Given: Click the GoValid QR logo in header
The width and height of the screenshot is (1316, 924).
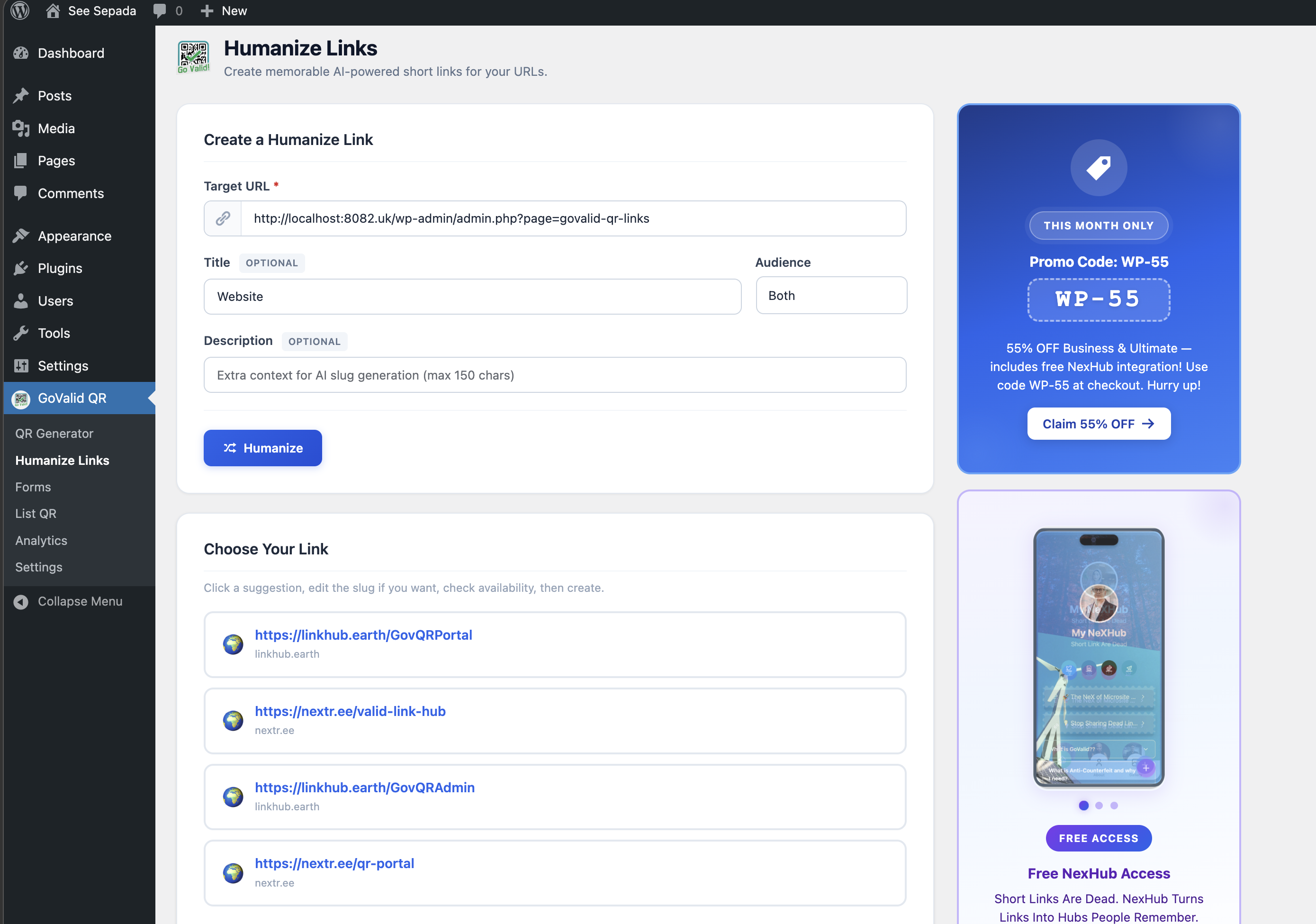Looking at the screenshot, I should tap(193, 57).
